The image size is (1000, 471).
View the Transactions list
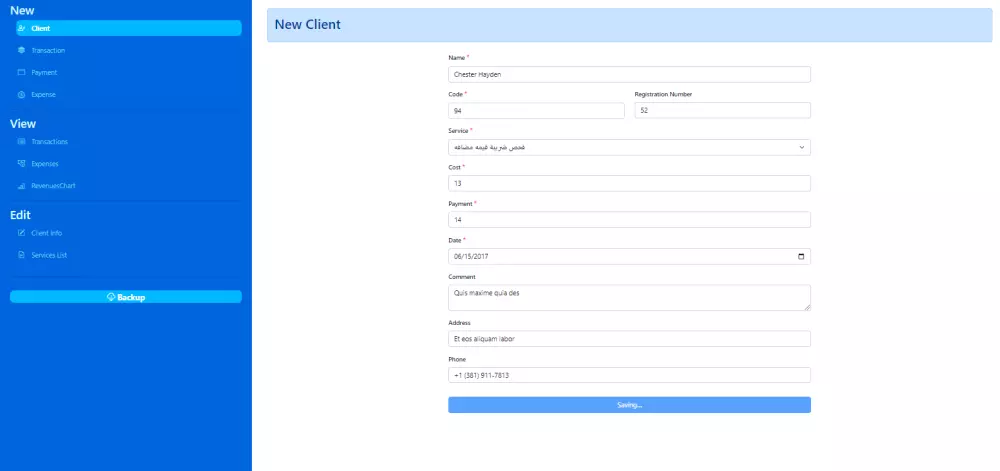click(x=129, y=141)
